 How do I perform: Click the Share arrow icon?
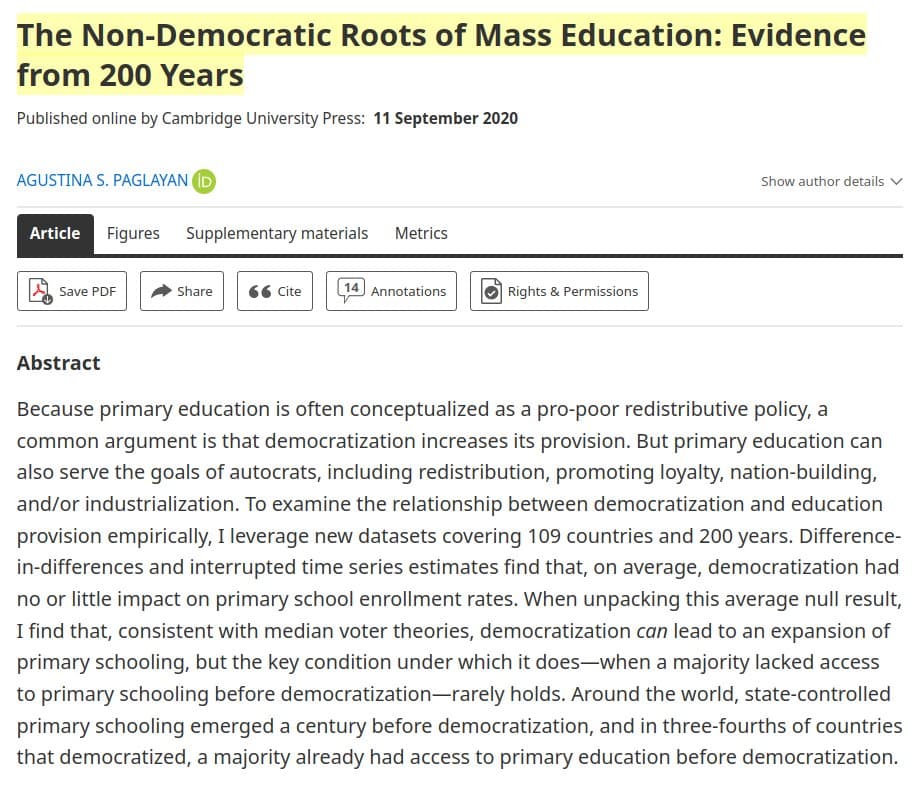pos(161,291)
